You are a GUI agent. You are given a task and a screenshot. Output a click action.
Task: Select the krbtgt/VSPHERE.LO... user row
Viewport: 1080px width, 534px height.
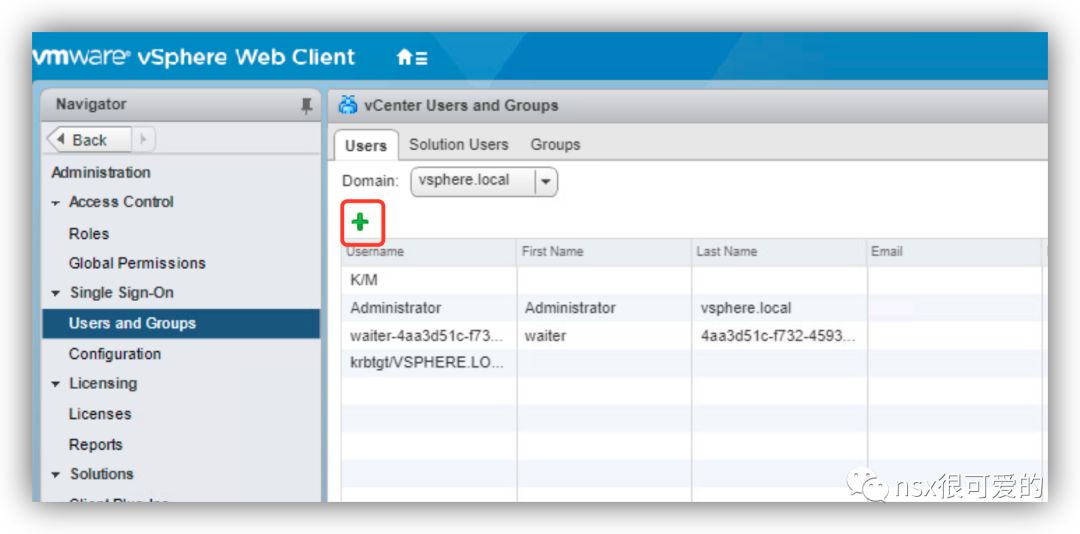pyautogui.click(x=692, y=364)
